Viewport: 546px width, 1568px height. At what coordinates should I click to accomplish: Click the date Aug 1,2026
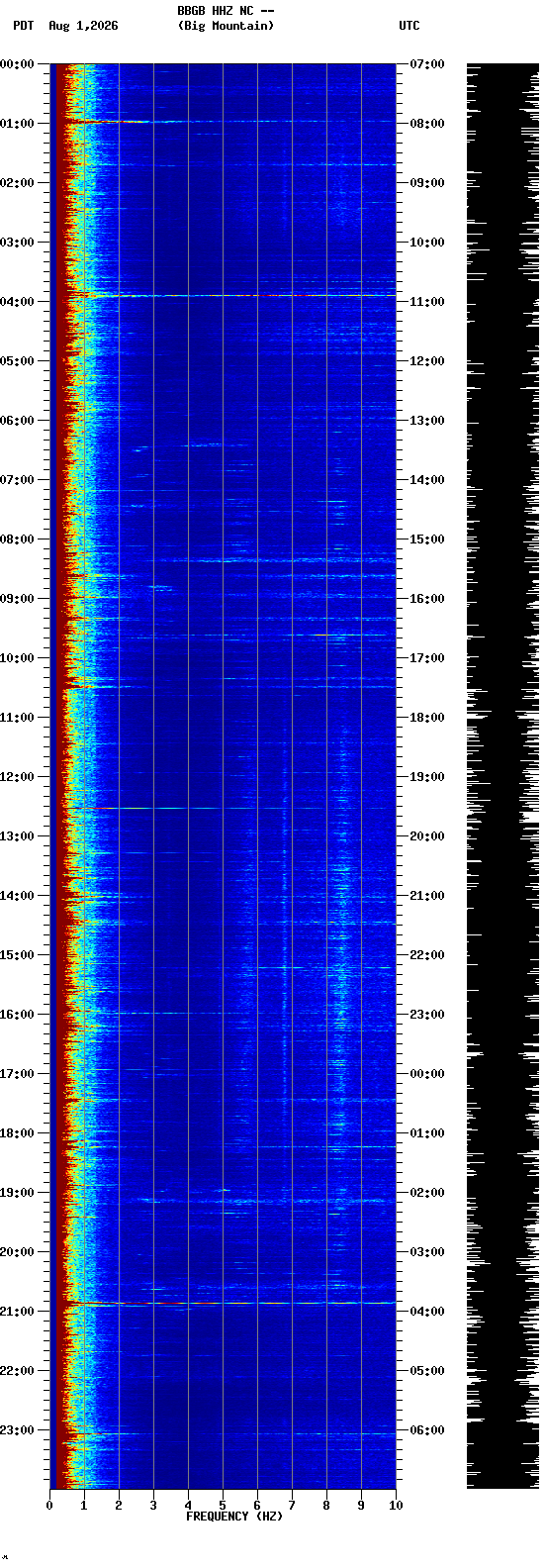[x=83, y=26]
